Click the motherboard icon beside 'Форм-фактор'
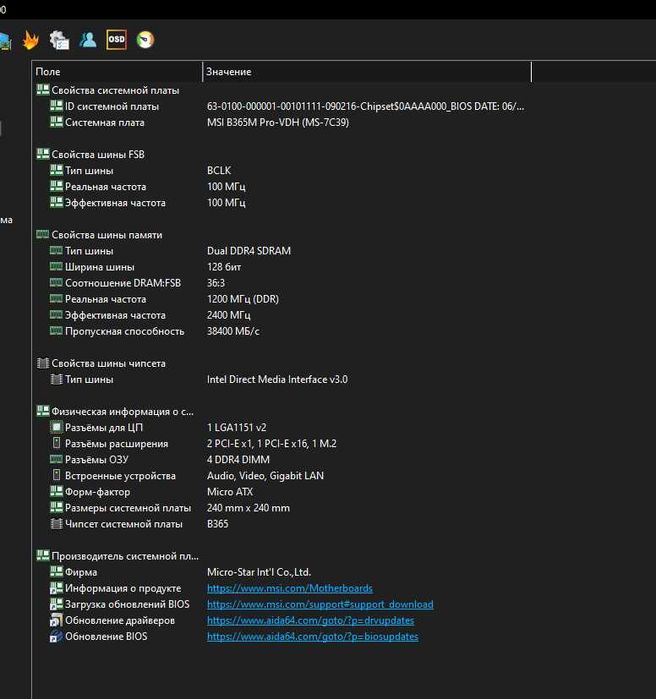The image size is (656, 699). [x=56, y=491]
